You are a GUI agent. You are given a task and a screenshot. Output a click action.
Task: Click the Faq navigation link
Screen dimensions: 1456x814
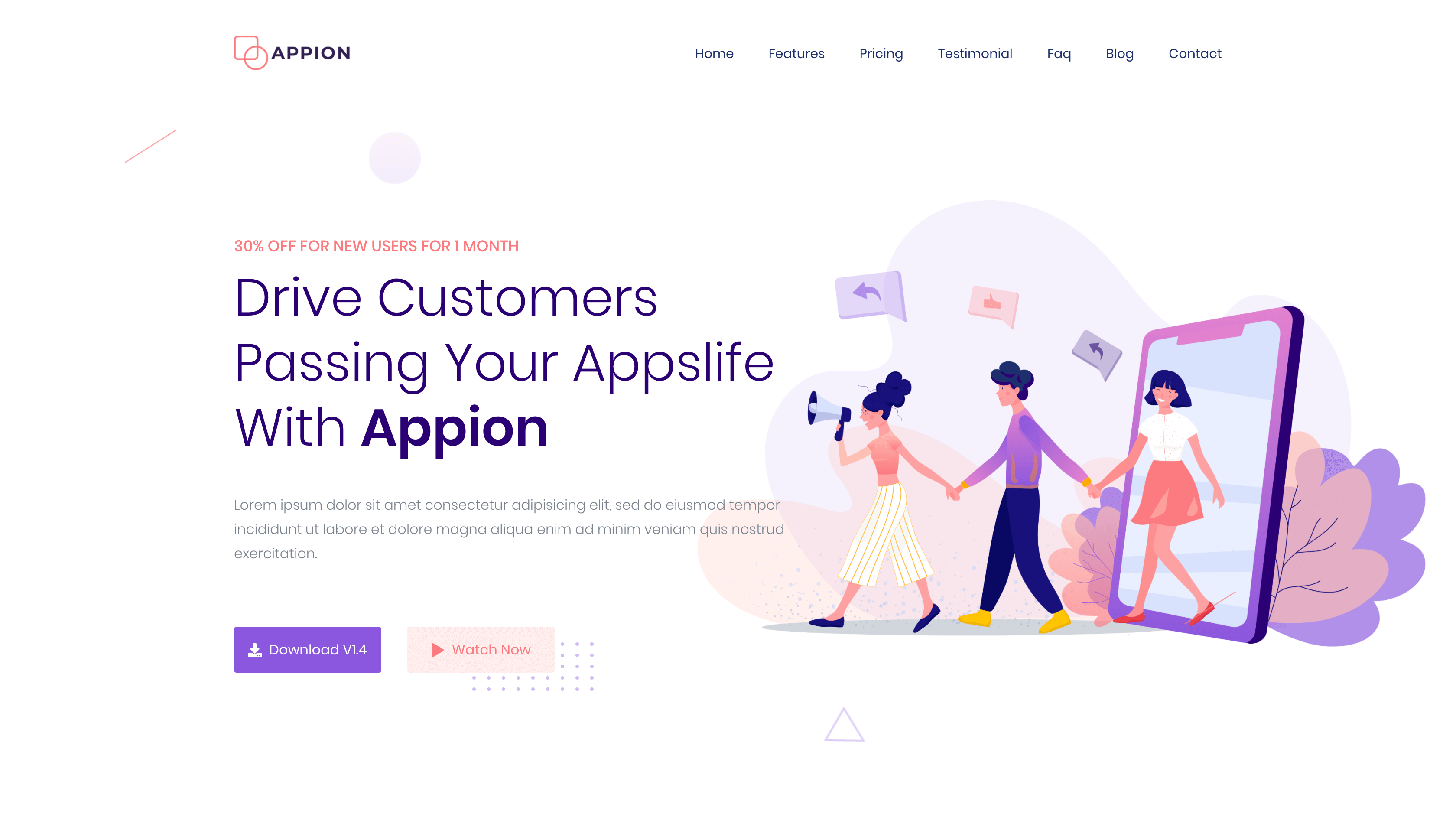point(1059,53)
